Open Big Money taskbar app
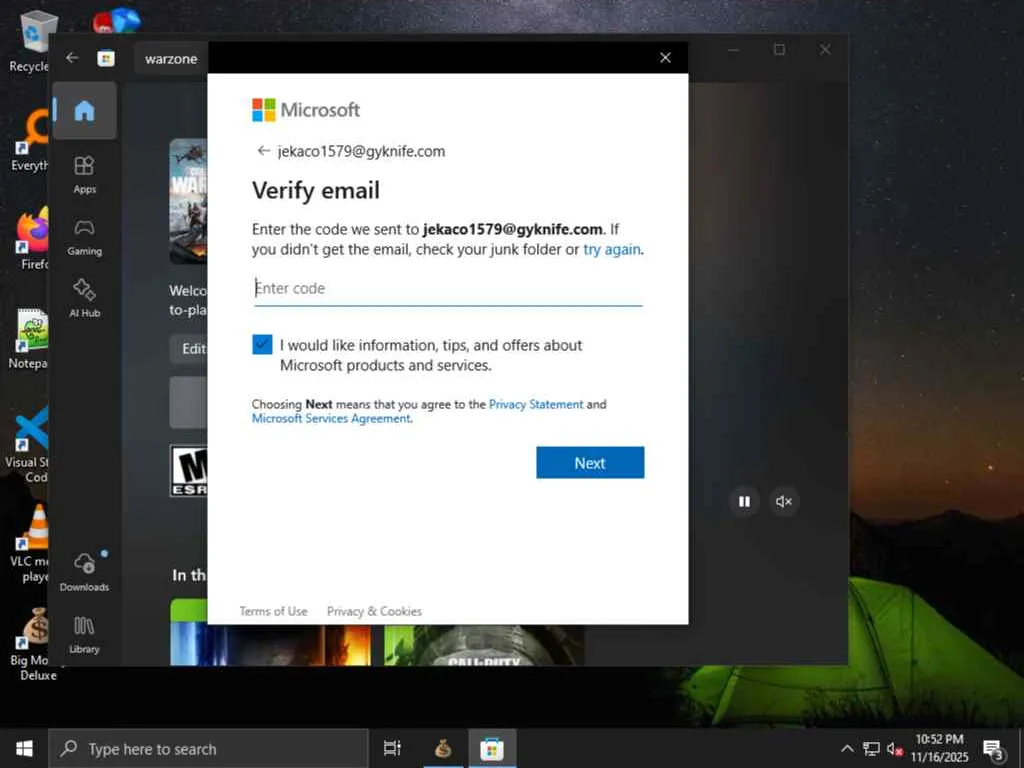Screen dimensions: 1024x768 (443, 748)
